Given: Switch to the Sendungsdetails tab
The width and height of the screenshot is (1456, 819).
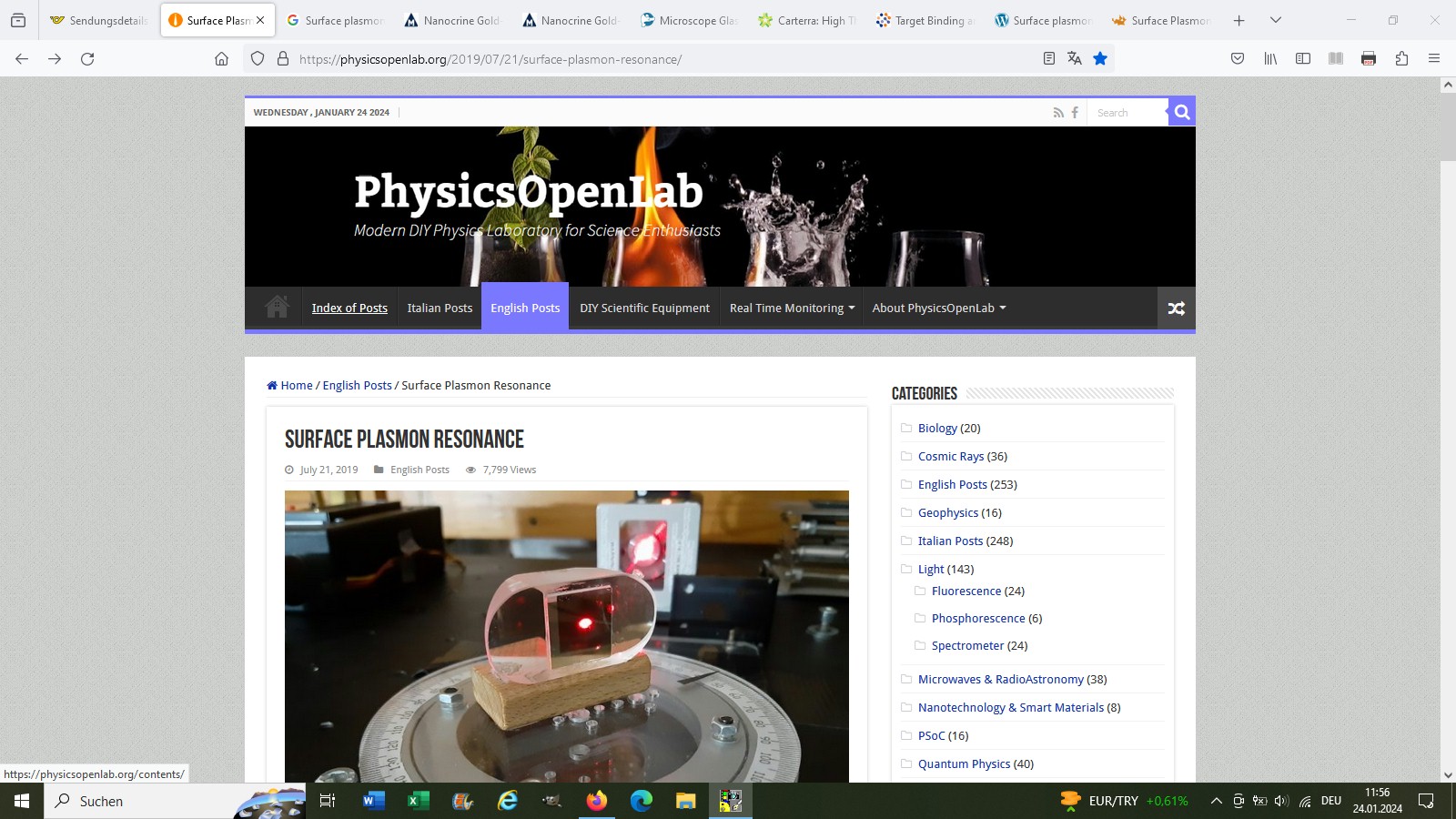Looking at the screenshot, I should 98,20.
